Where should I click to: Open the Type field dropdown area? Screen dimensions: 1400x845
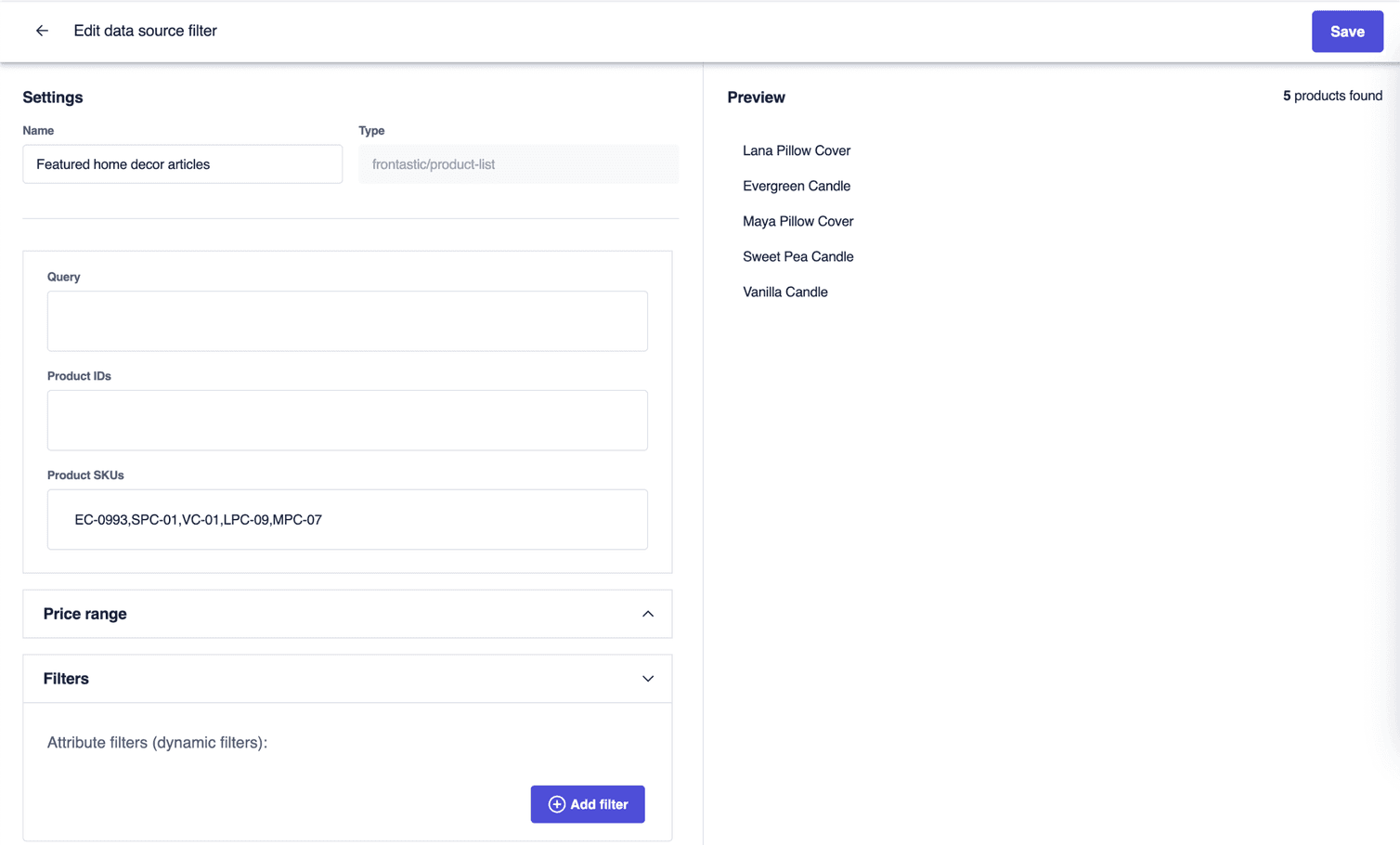518,163
